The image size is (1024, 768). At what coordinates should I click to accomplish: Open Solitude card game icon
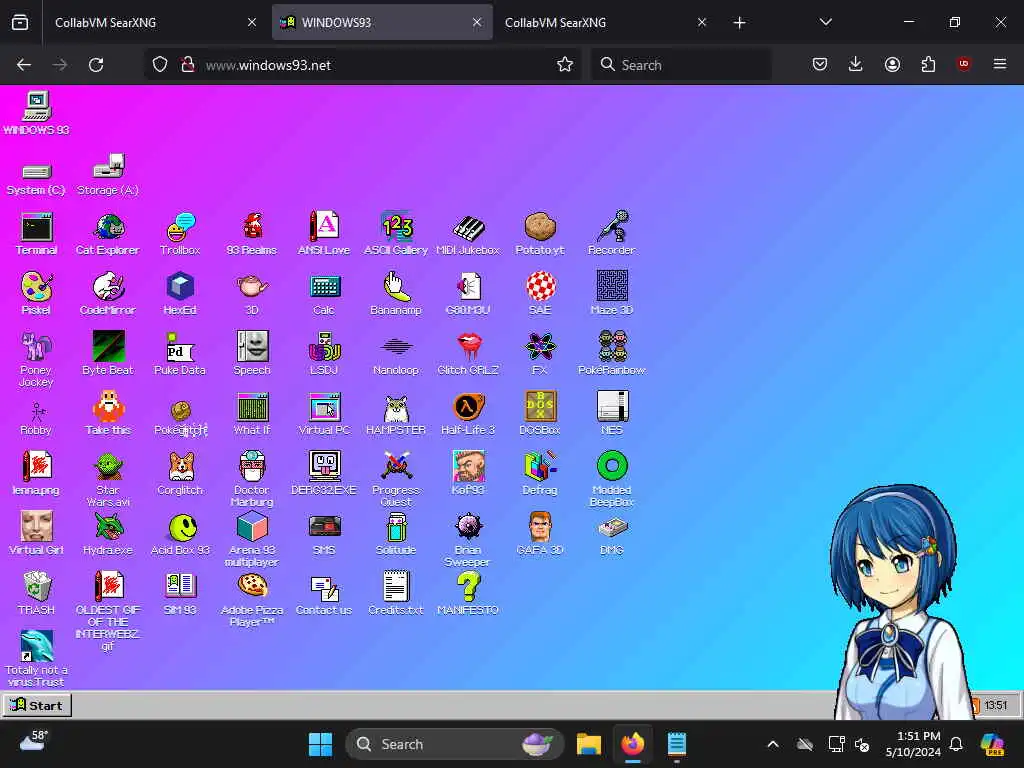point(396,534)
